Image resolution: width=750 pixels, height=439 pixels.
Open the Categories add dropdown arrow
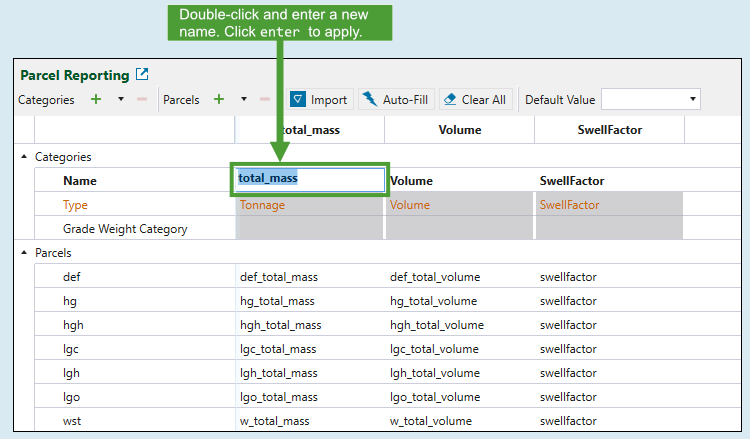tap(121, 99)
